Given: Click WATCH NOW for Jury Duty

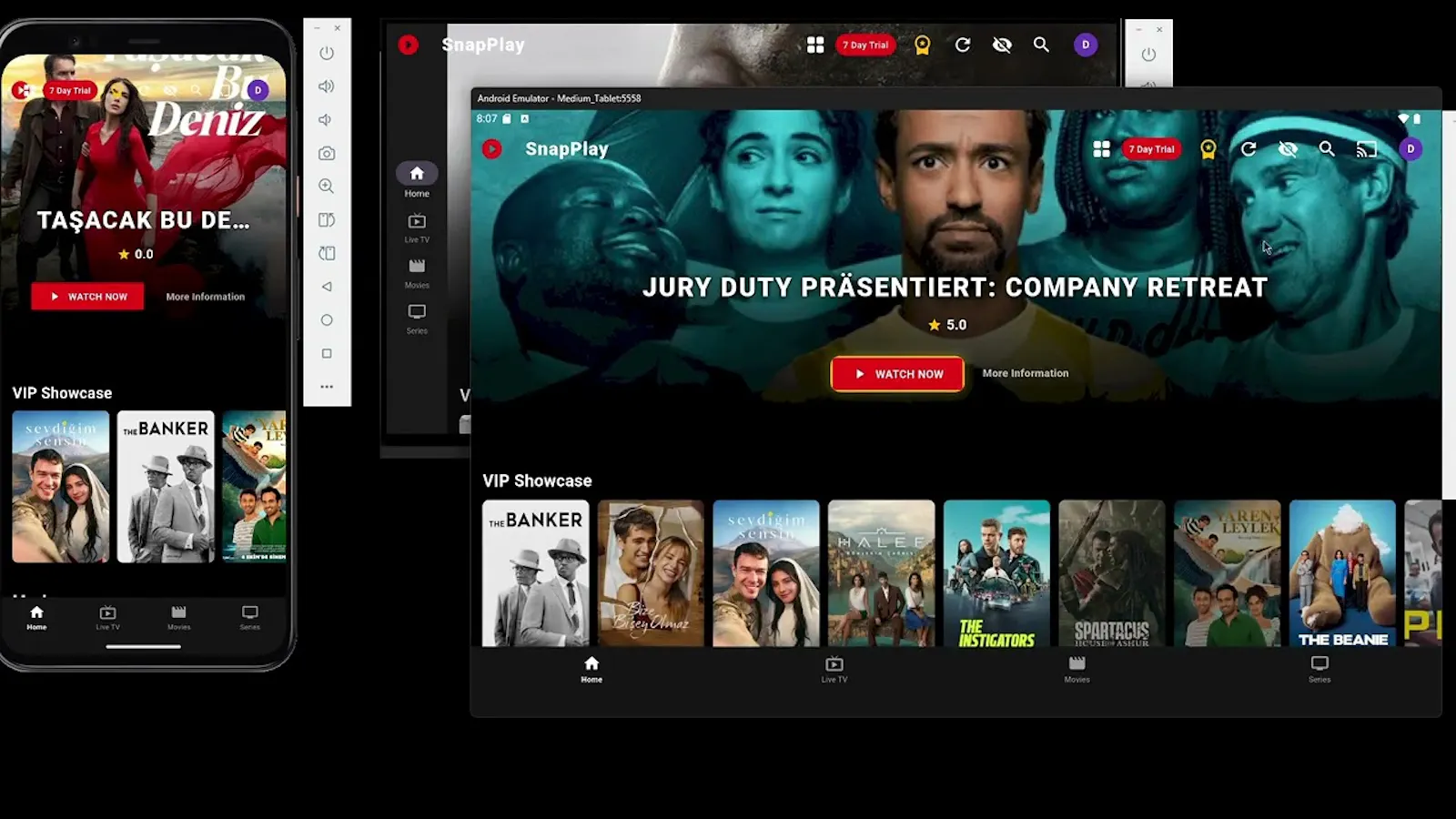Looking at the screenshot, I should pos(897,374).
